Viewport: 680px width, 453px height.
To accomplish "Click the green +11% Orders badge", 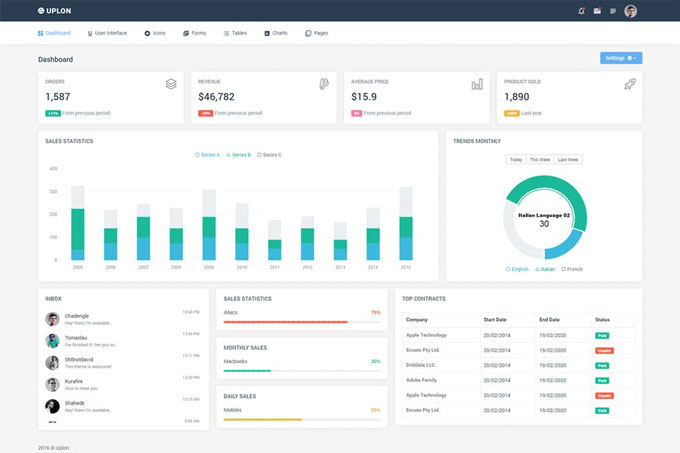I will coord(53,113).
